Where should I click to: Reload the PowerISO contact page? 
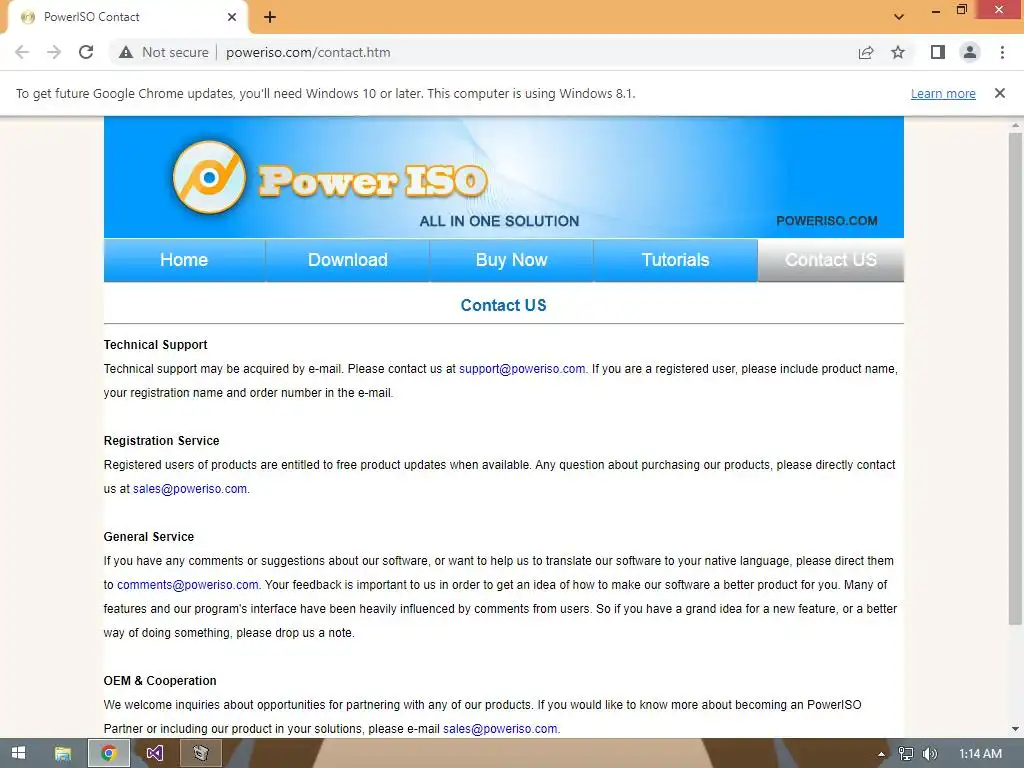tap(86, 52)
